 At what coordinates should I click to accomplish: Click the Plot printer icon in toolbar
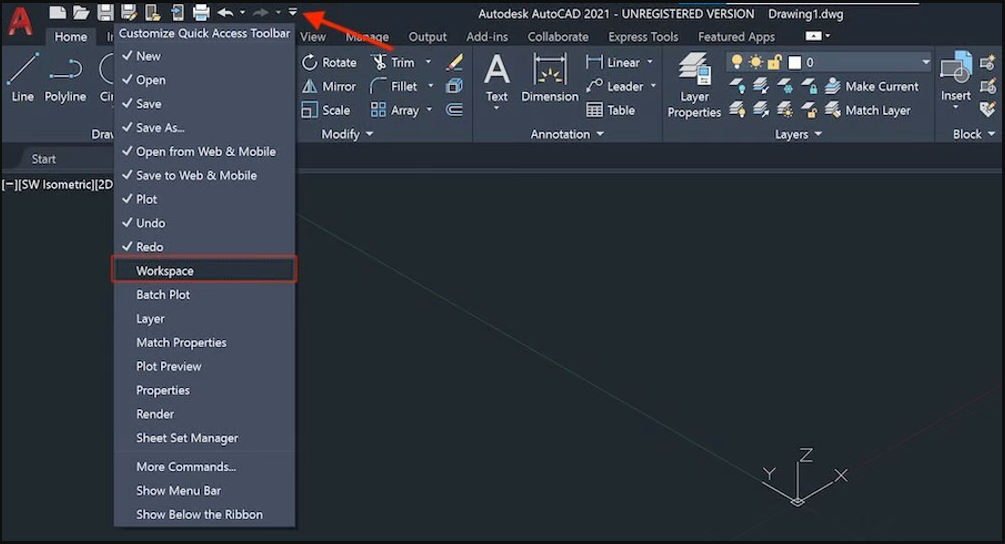tap(201, 12)
